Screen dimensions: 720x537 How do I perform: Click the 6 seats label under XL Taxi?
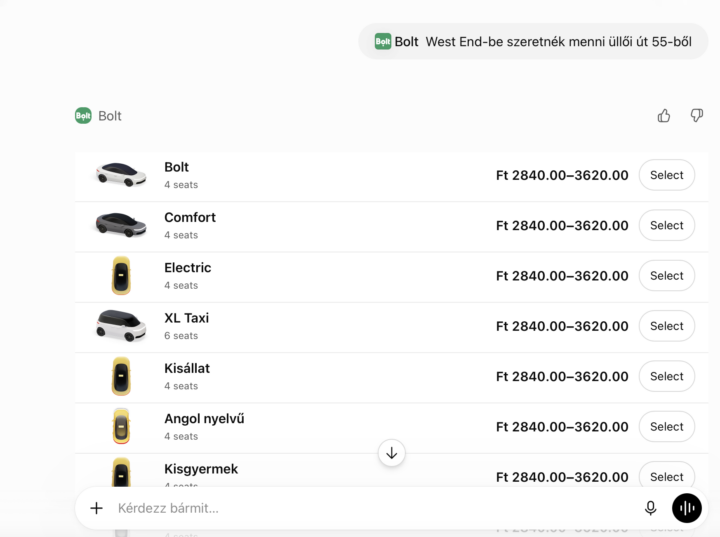tap(181, 336)
